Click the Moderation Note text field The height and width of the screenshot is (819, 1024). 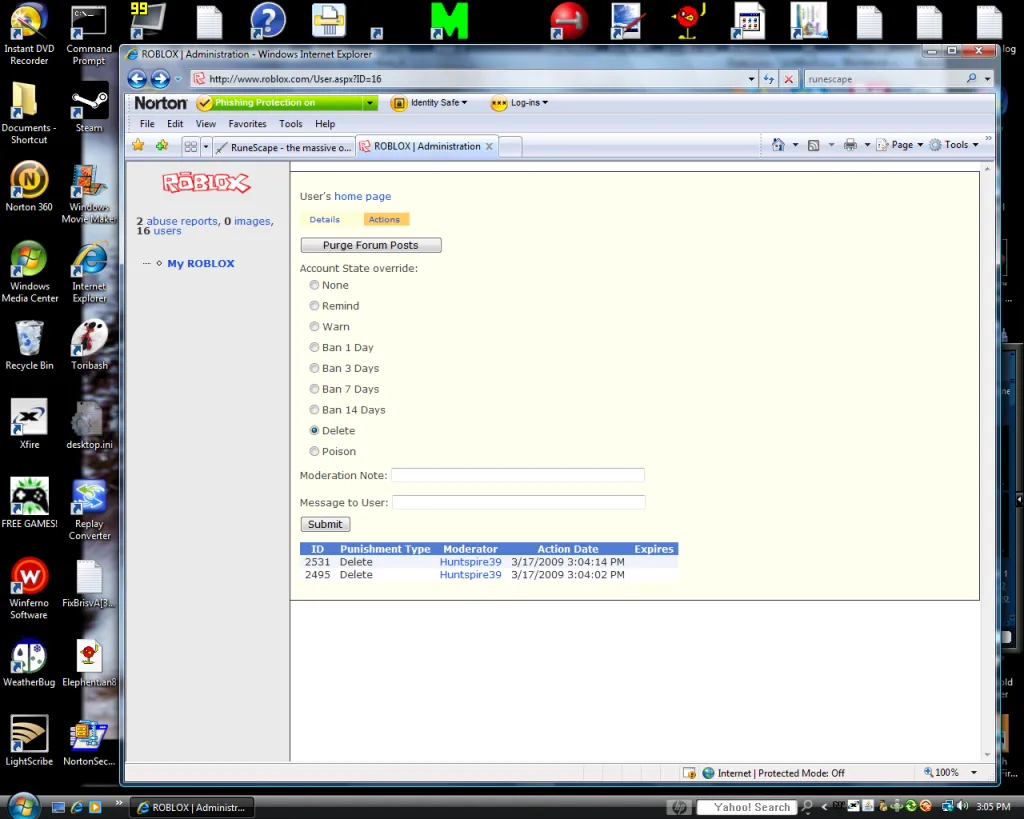pyautogui.click(x=517, y=476)
